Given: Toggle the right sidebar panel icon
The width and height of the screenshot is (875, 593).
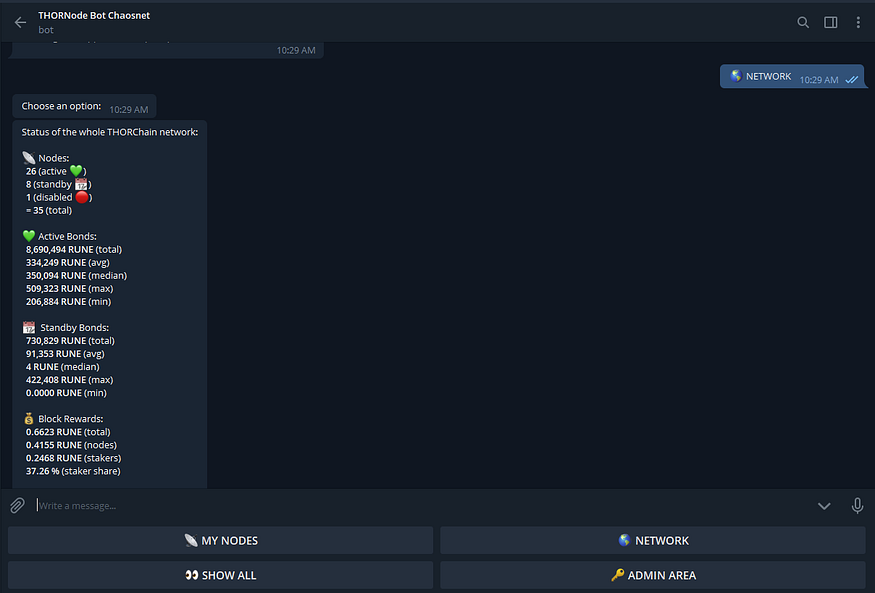Looking at the screenshot, I should [830, 22].
